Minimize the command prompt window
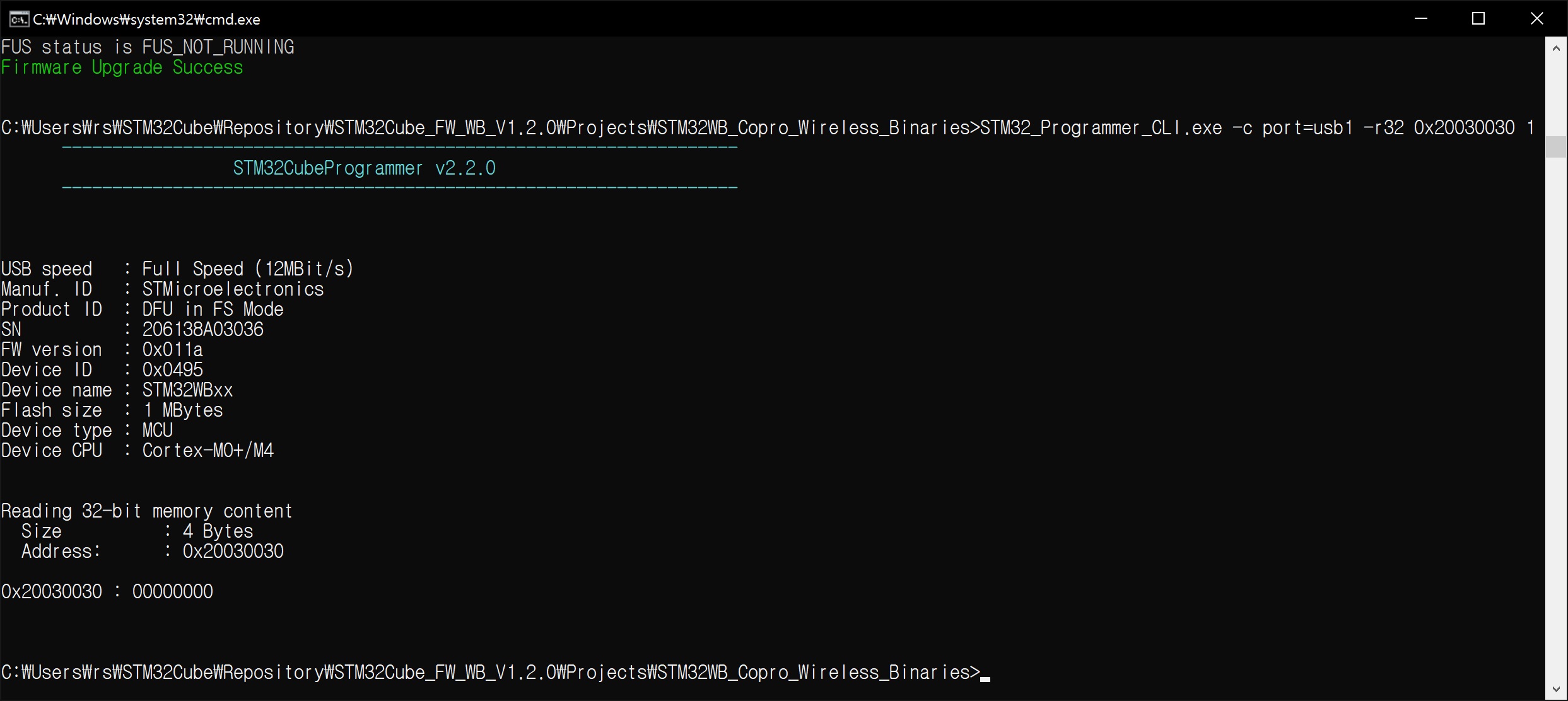 1420,19
